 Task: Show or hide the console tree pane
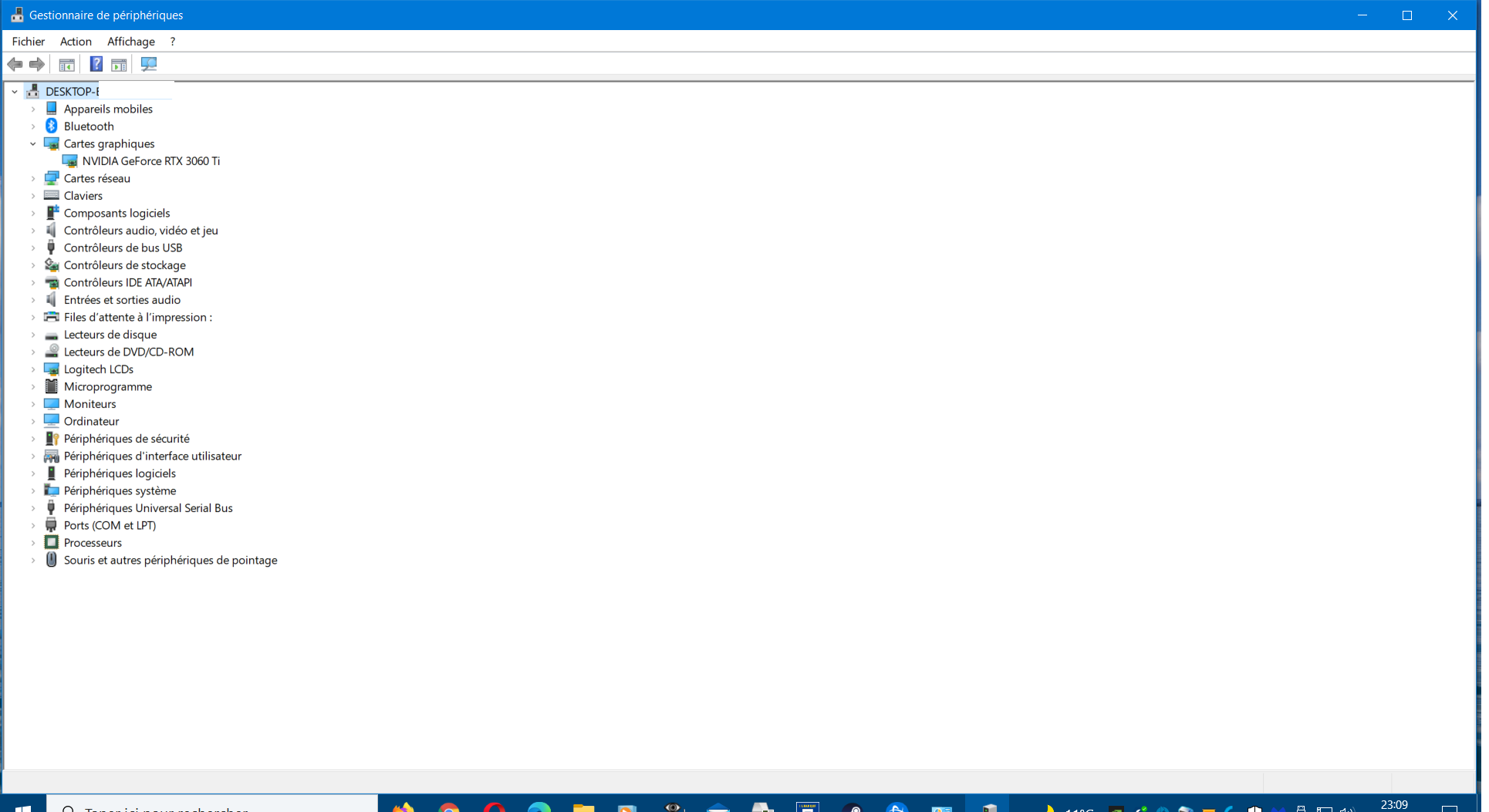click(x=67, y=65)
